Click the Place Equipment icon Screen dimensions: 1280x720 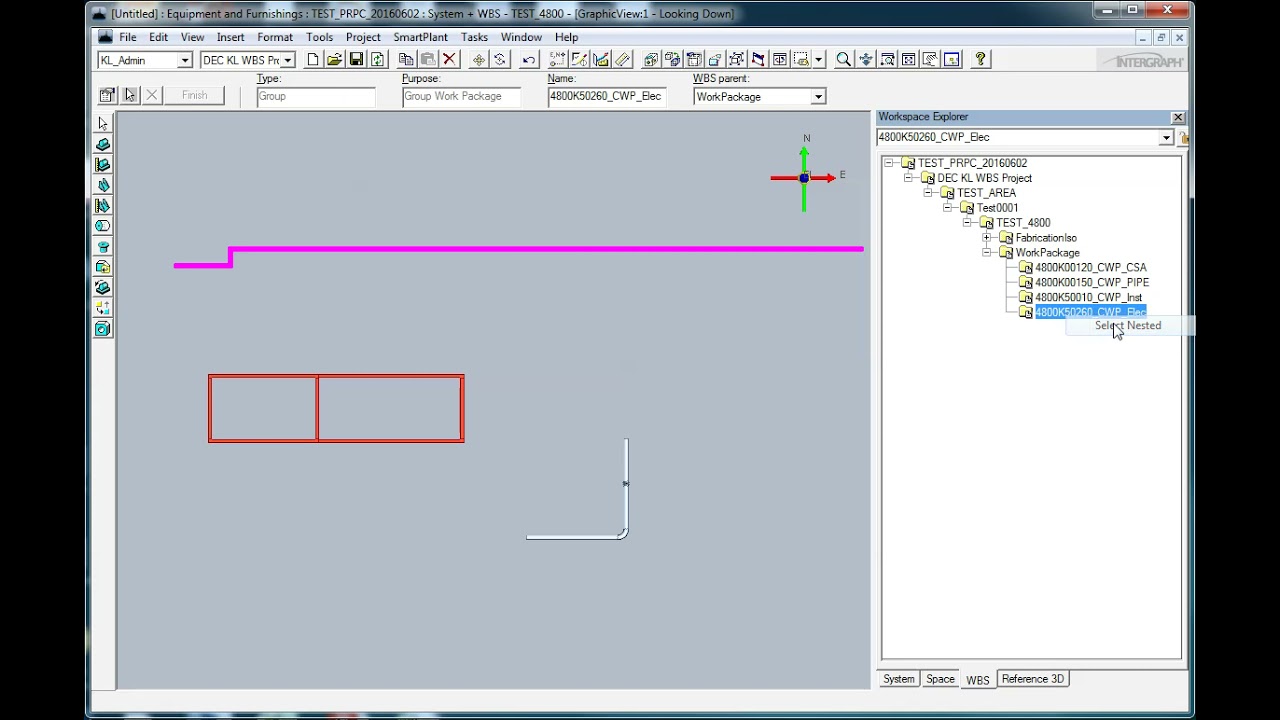[x=103, y=144]
